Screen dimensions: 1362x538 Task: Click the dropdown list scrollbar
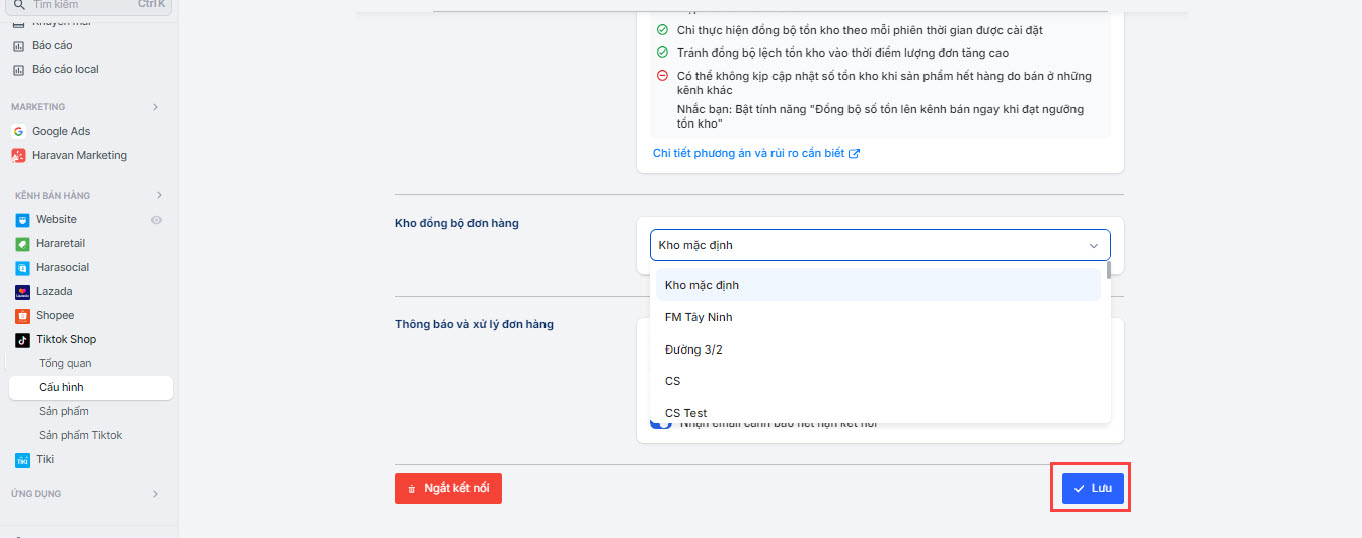(x=1108, y=269)
